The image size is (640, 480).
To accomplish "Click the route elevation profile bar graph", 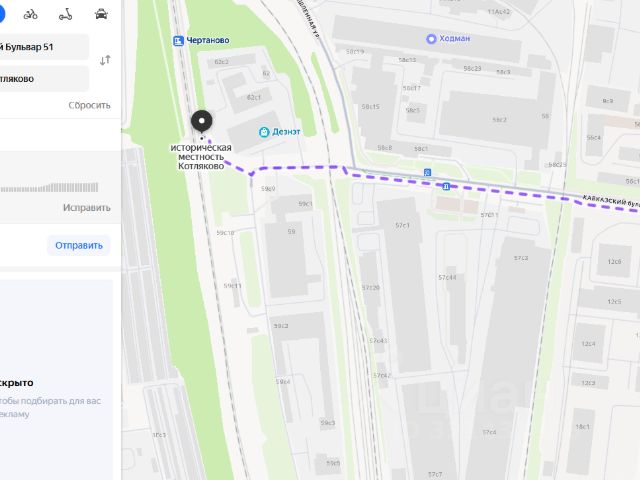I will coord(49,187).
